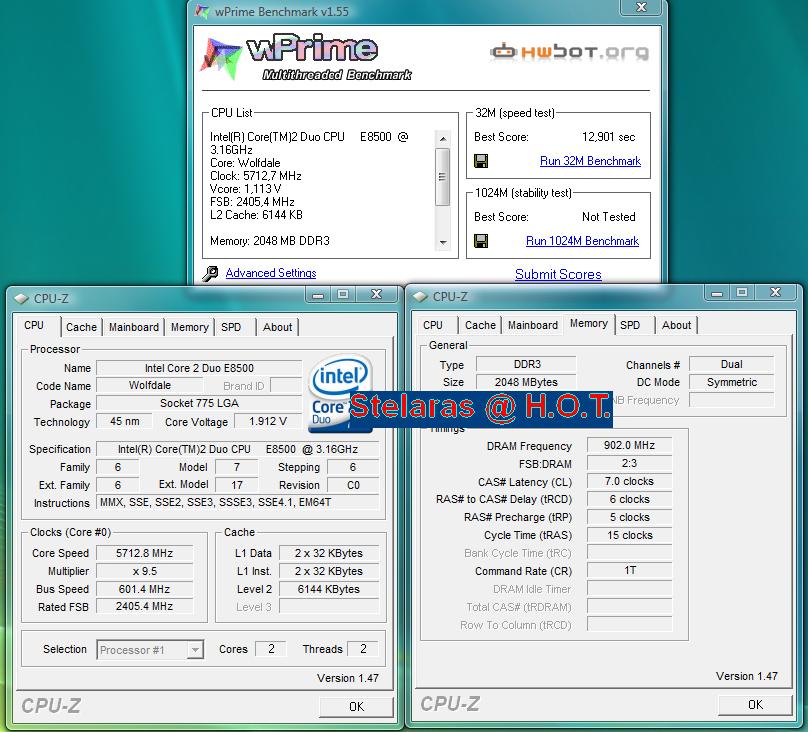Click the Technology value '45 nm'
This screenshot has width=808, height=732.
coord(125,421)
